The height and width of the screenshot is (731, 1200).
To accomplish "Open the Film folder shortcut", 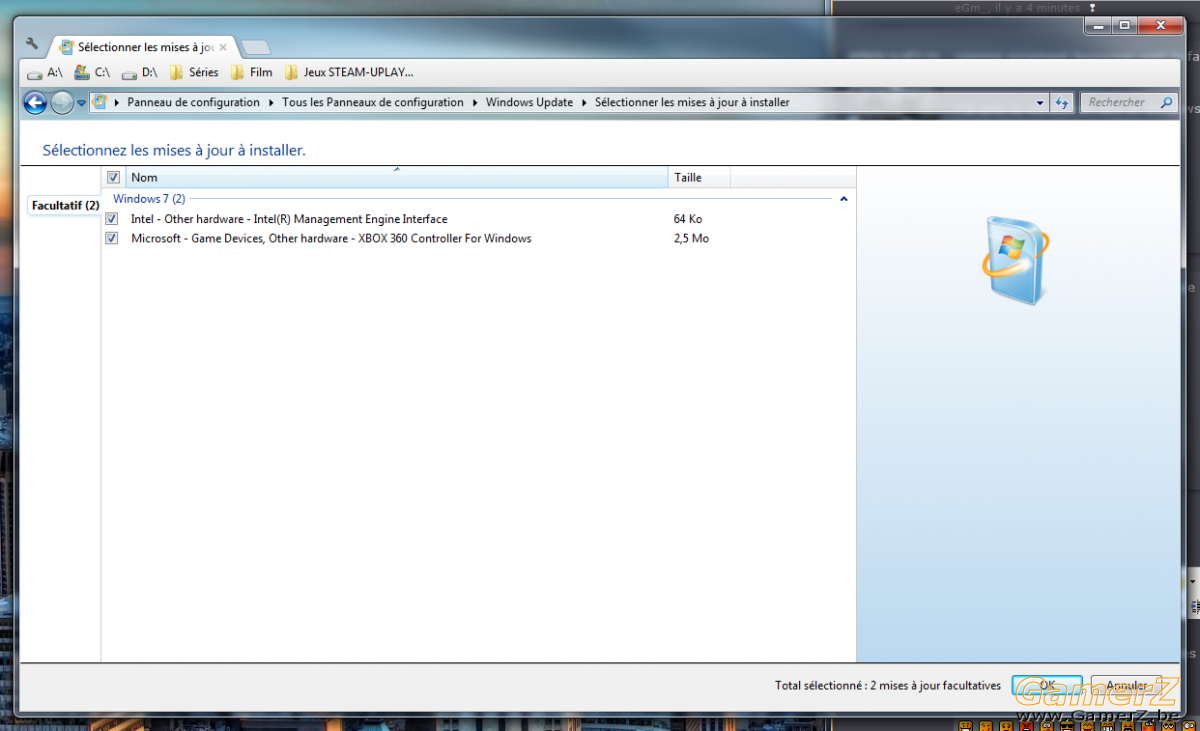I will click(x=251, y=72).
